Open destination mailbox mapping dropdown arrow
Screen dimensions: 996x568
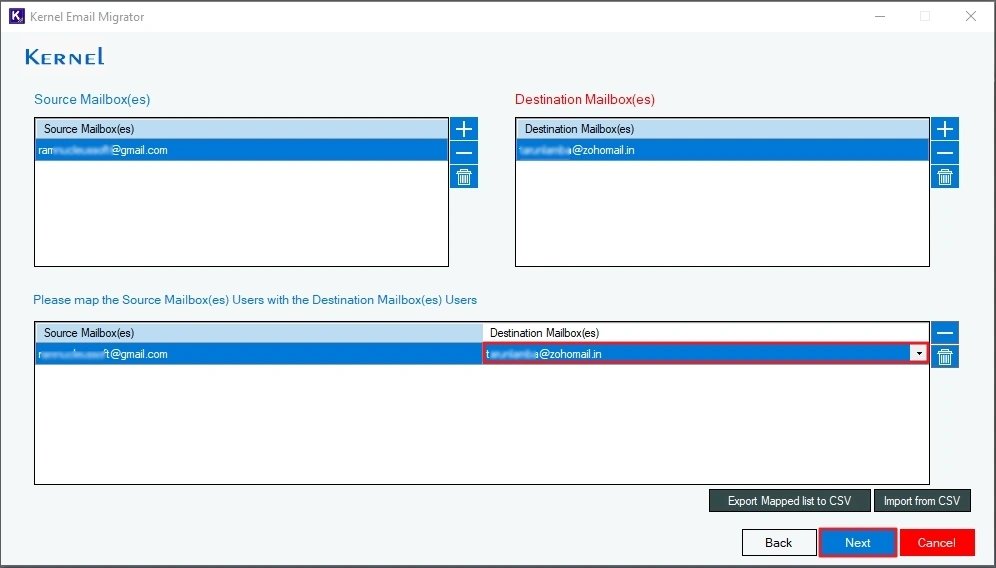point(917,354)
